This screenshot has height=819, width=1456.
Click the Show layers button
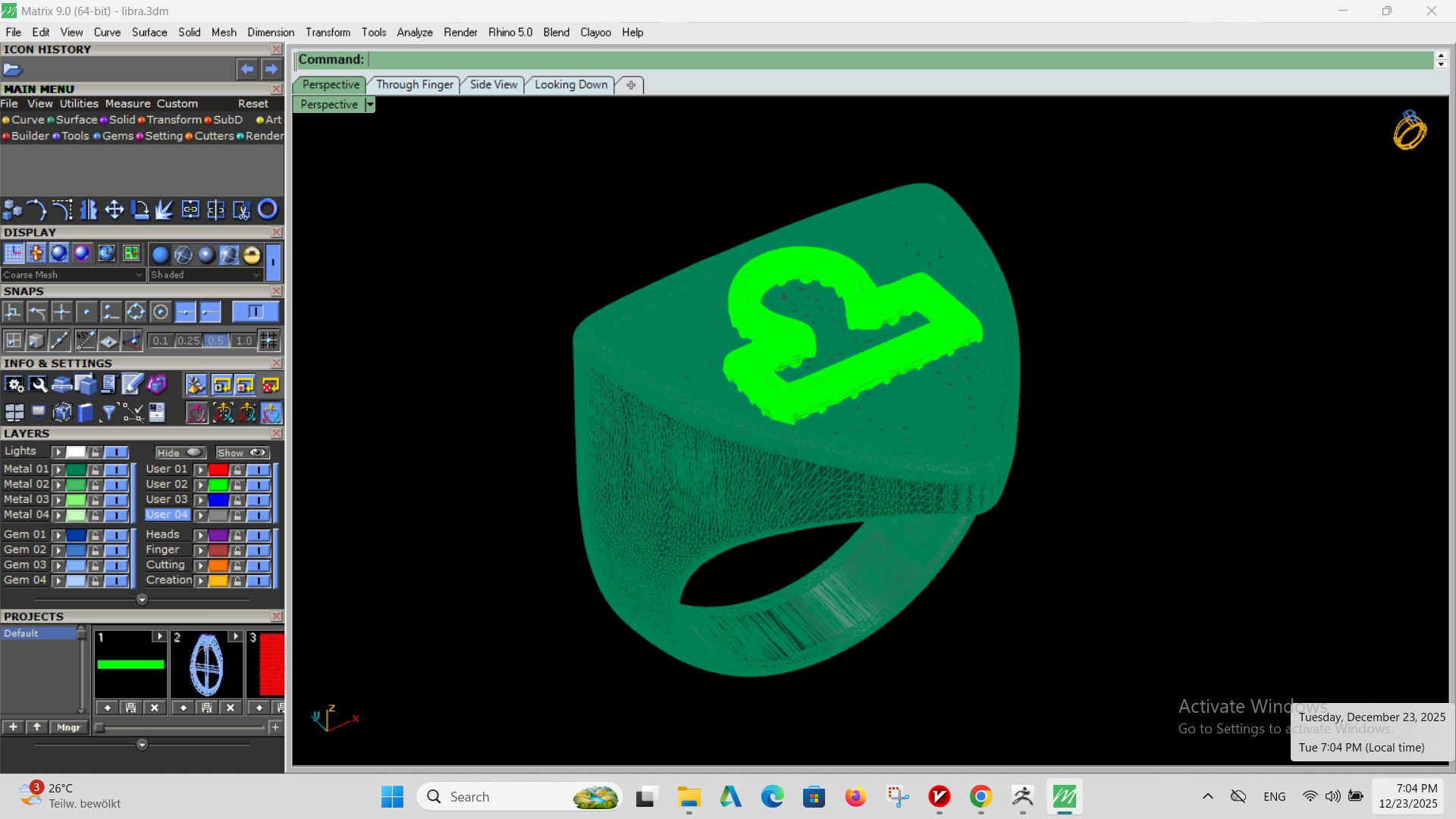click(x=242, y=453)
